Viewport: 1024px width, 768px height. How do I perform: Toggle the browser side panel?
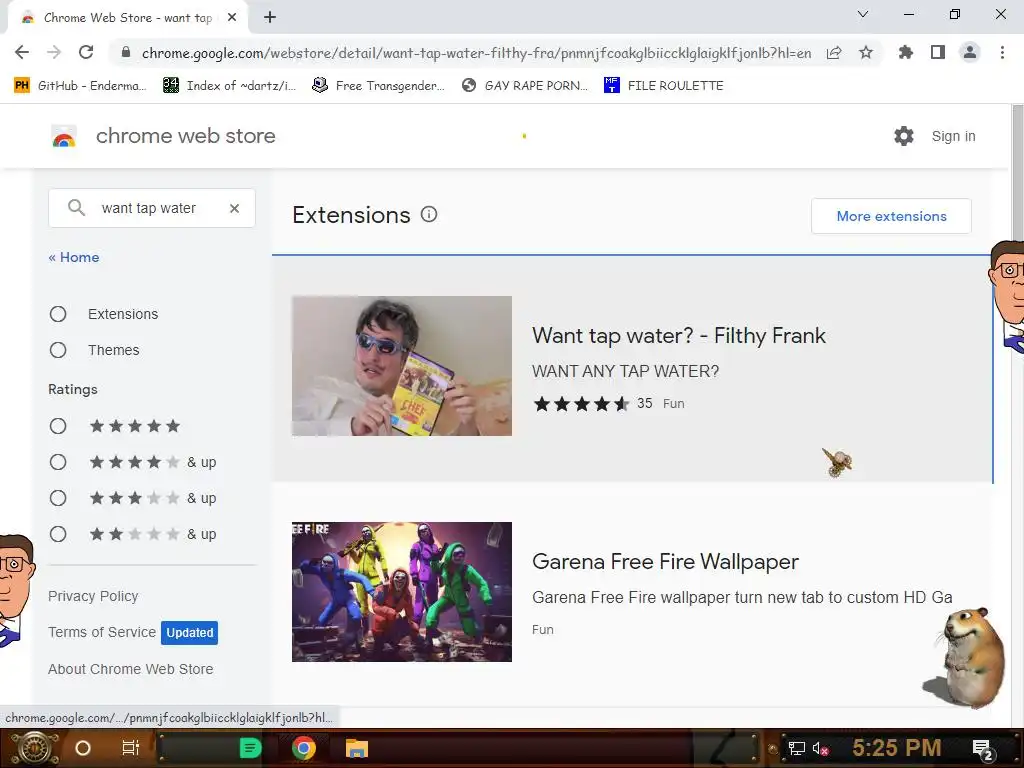938,52
